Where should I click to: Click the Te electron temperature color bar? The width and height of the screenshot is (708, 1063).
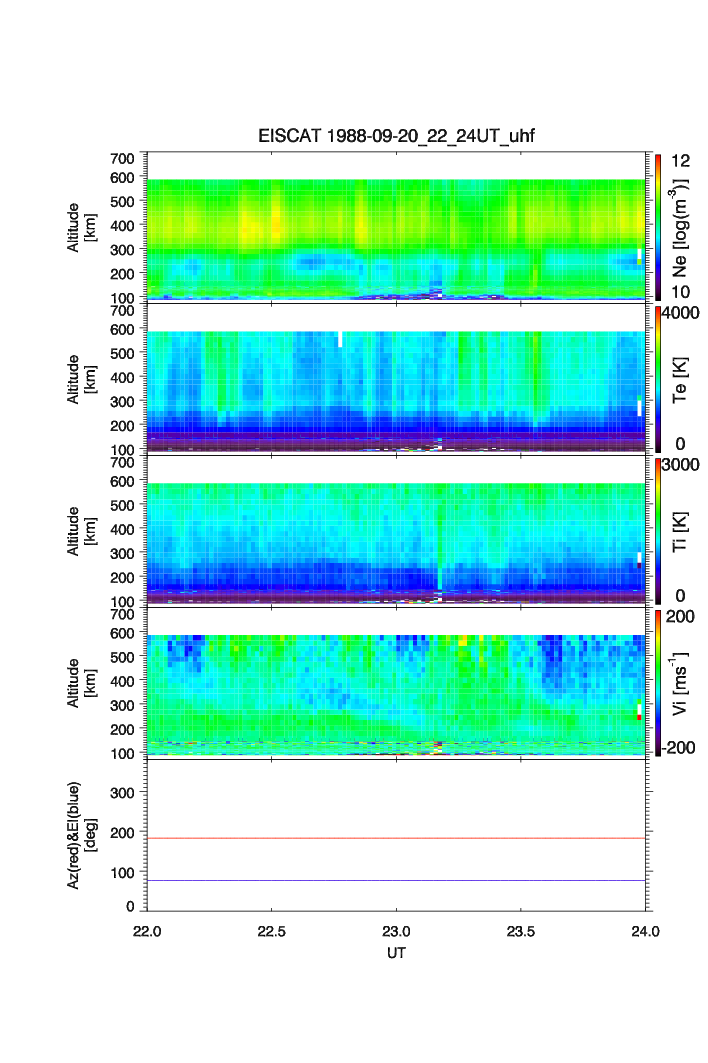tap(657, 378)
